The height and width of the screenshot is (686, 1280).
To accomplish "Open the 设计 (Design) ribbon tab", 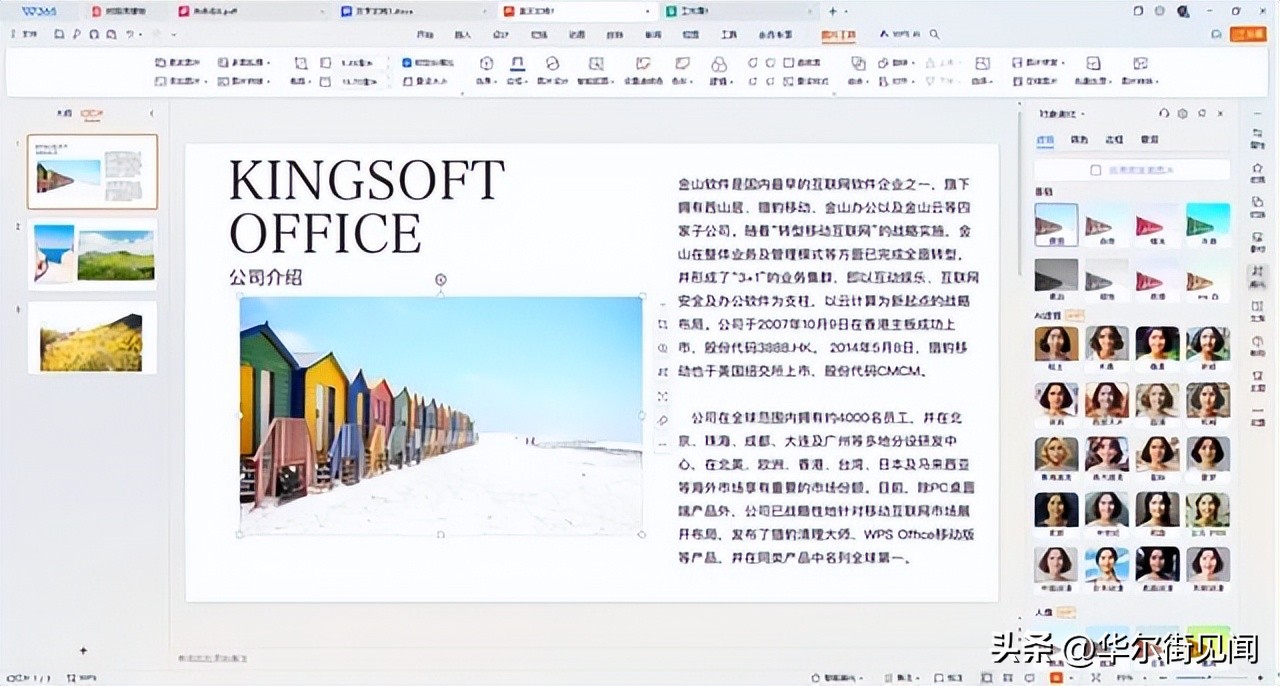I will point(501,34).
